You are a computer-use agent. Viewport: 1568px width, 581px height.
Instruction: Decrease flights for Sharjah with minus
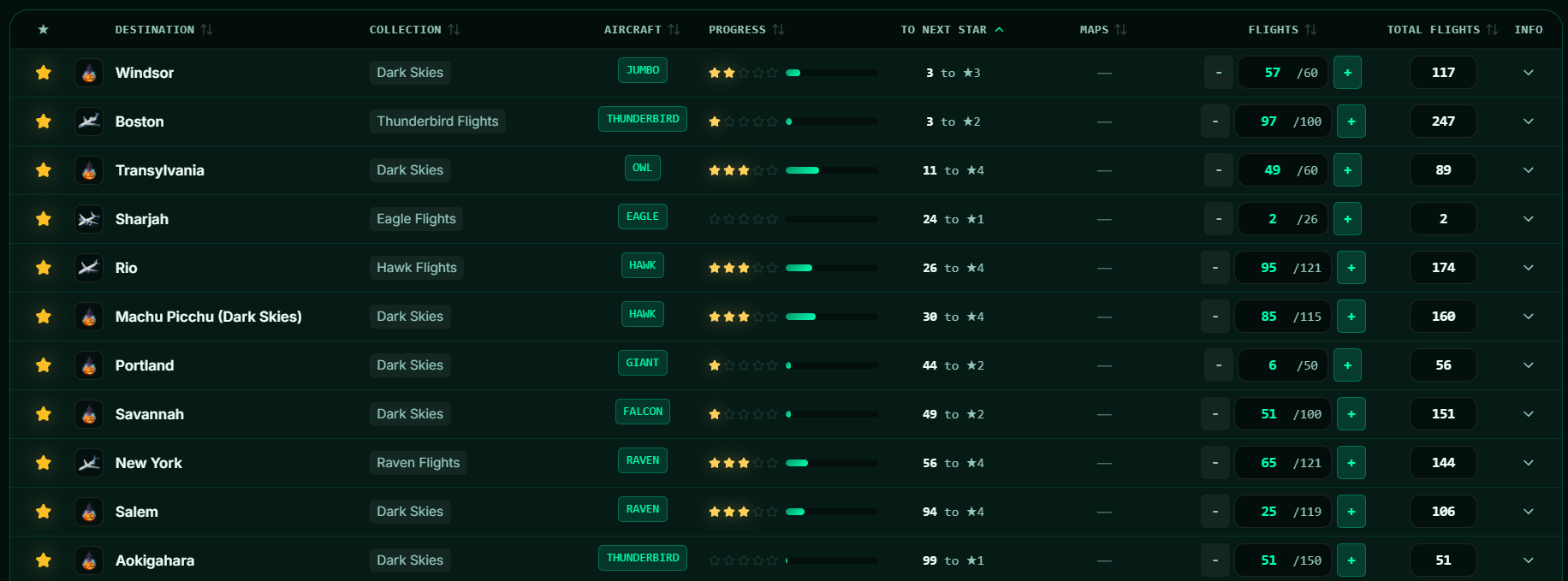click(1219, 219)
